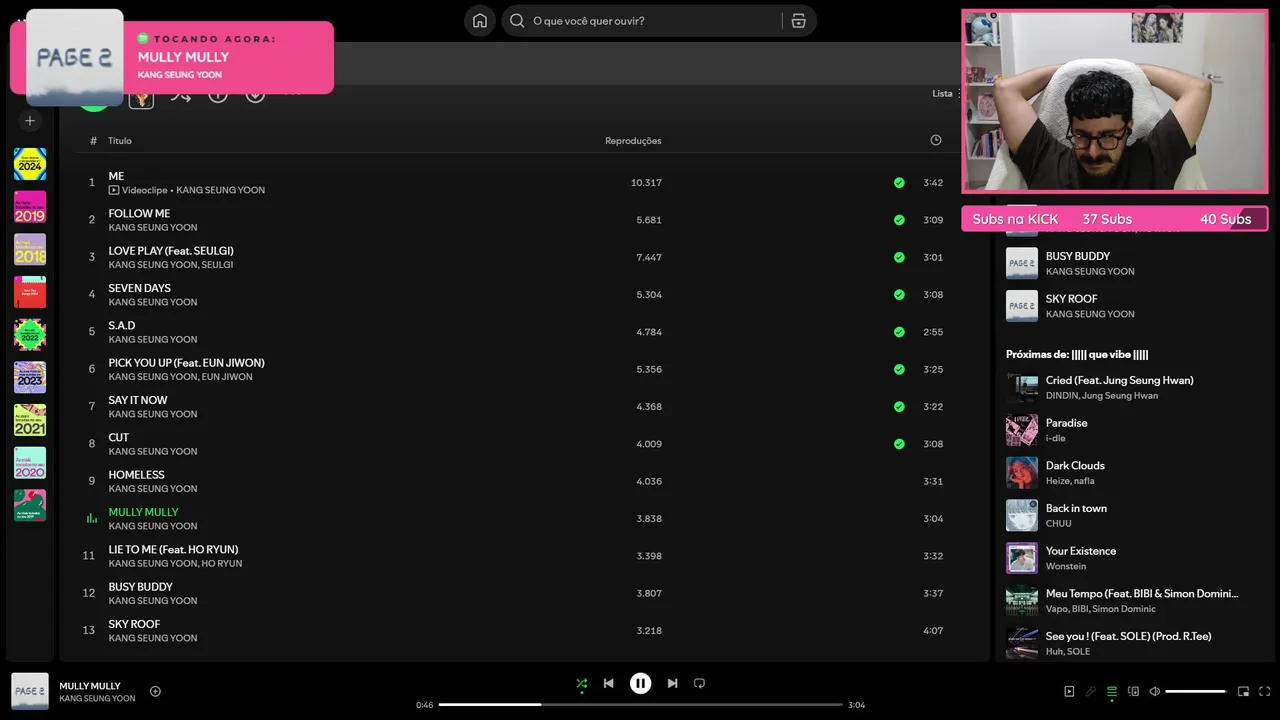The height and width of the screenshot is (720, 1280).
Task: Open the miniplayer
Action: click(1243, 691)
